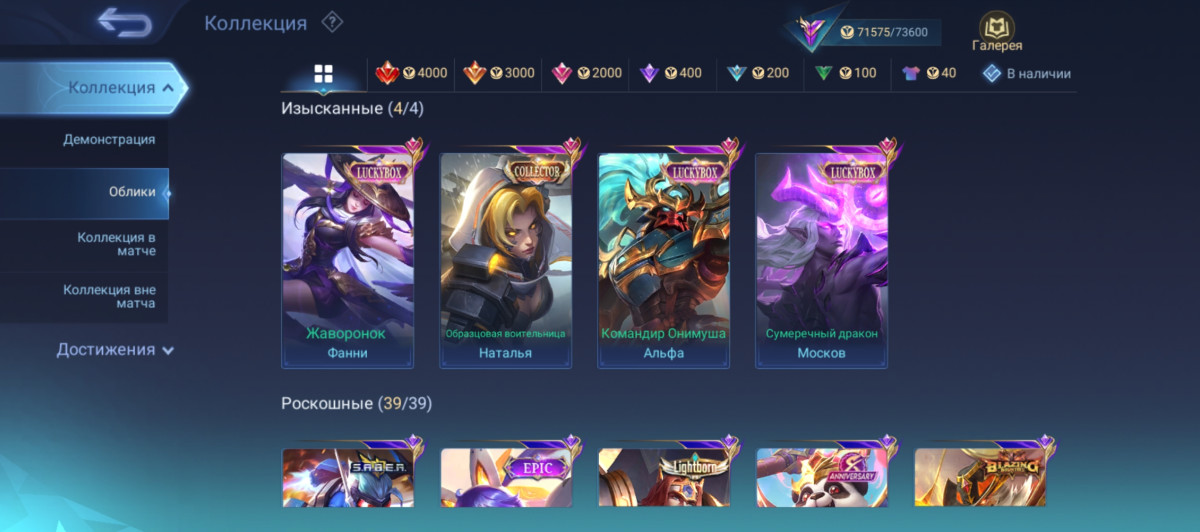Toggle the В наличии owned filter
Screen dimensions: 1200x532
[1026, 73]
